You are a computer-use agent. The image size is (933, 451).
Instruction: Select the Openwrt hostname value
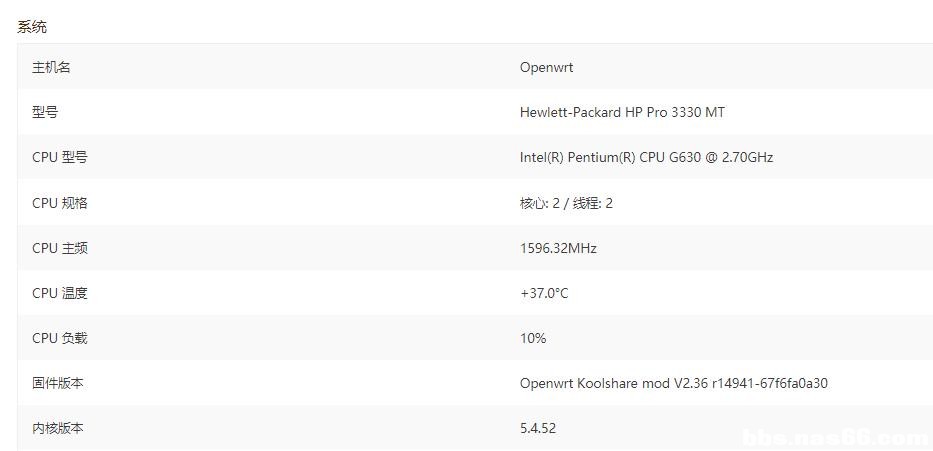(546, 68)
